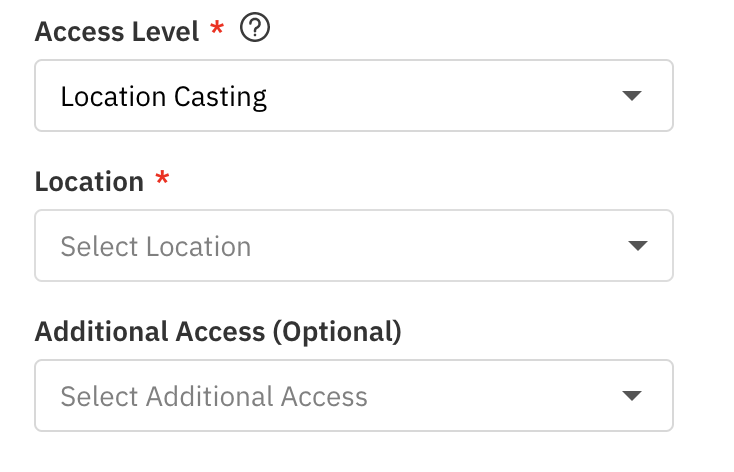Click the Access Level field label

point(116,31)
